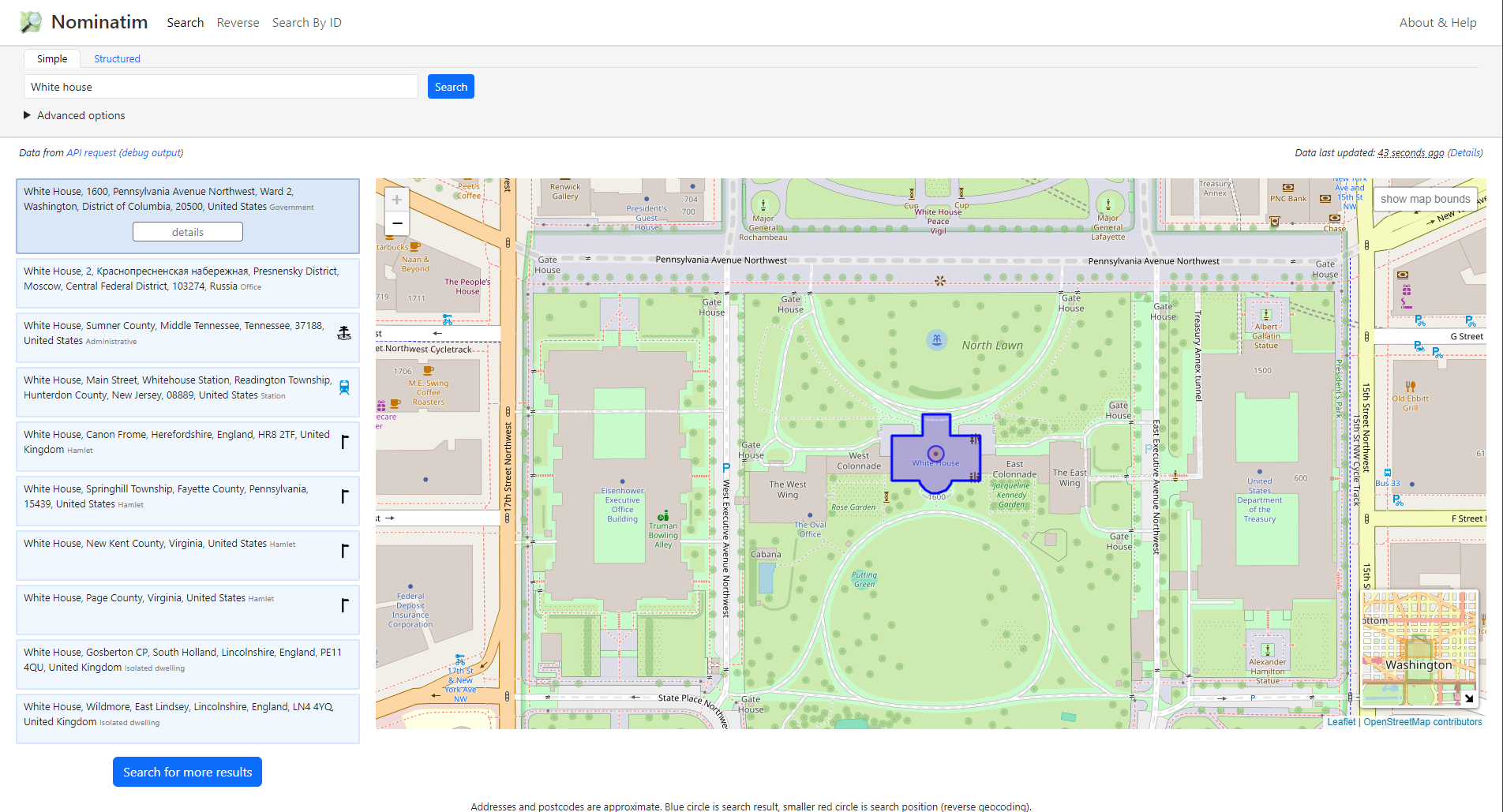Click the map zoom in plus button

click(x=397, y=200)
